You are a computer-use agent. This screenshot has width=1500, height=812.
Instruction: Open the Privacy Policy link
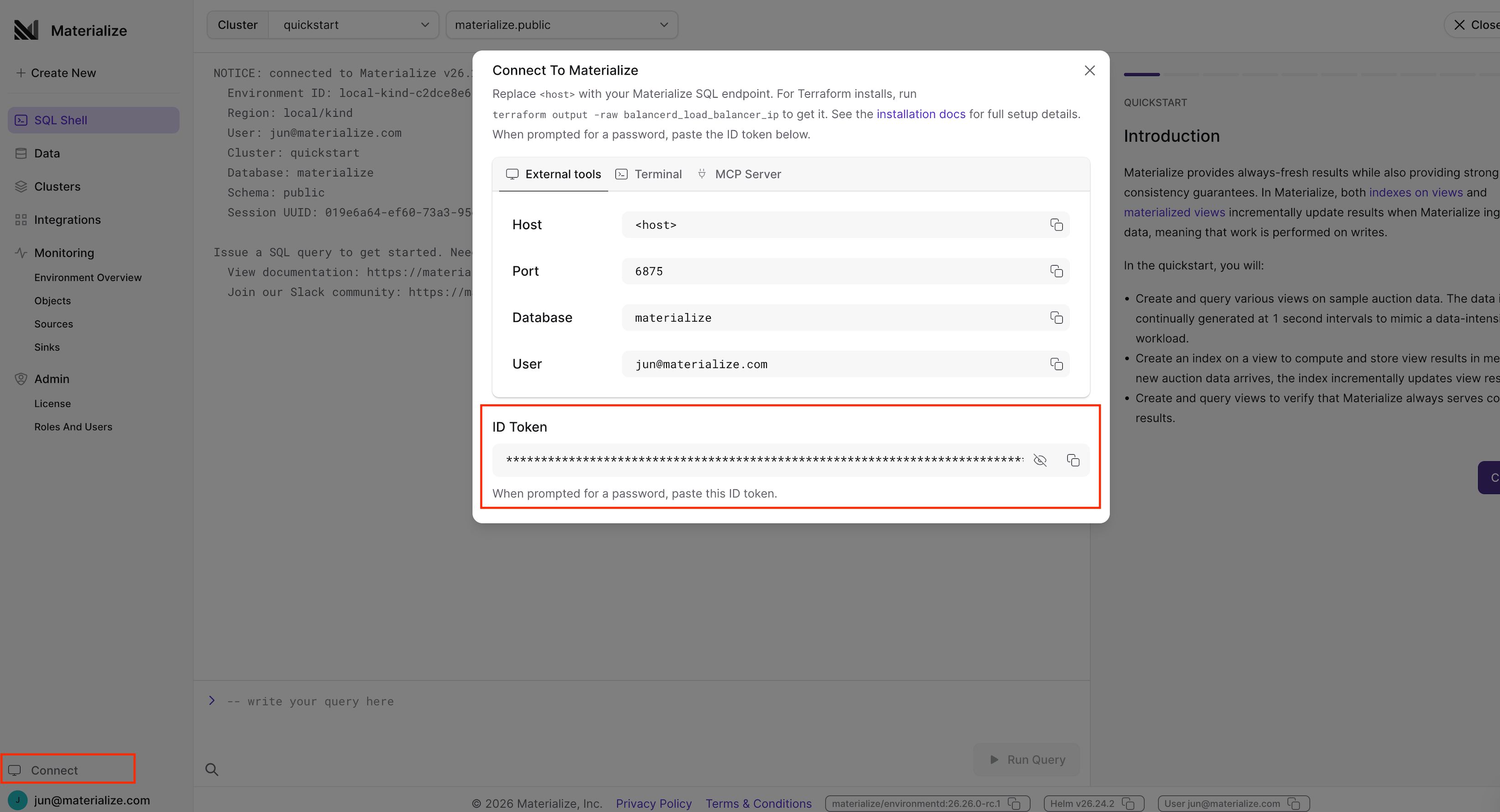pyautogui.click(x=653, y=803)
